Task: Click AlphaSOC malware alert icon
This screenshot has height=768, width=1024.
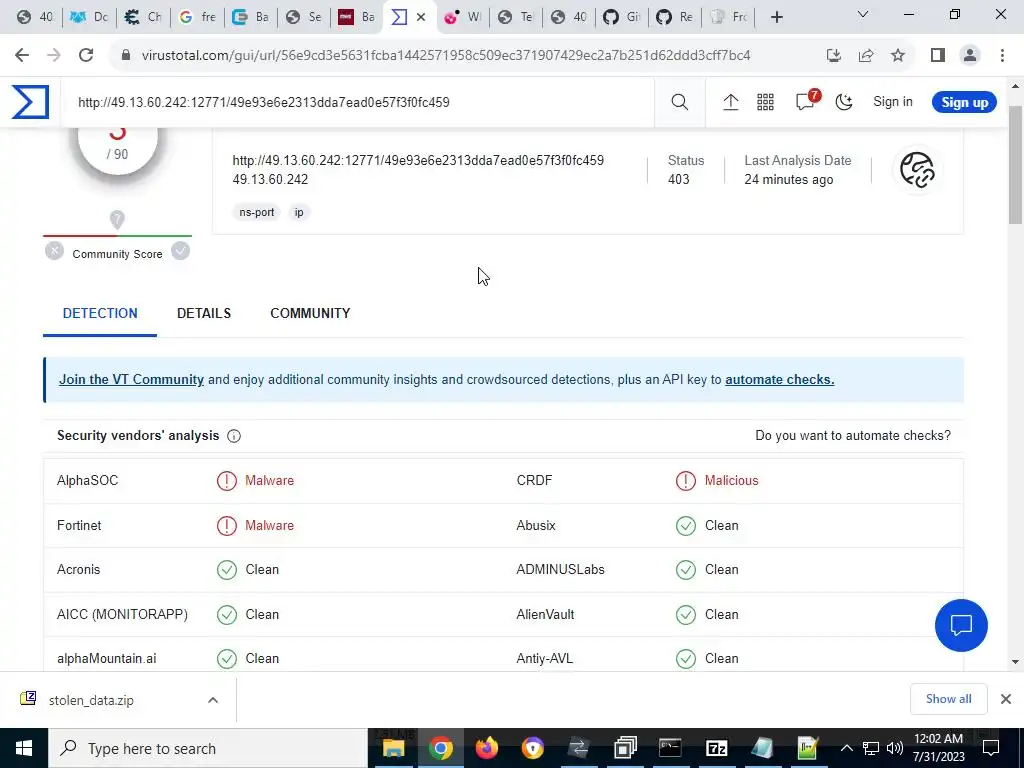Action: [x=227, y=481]
